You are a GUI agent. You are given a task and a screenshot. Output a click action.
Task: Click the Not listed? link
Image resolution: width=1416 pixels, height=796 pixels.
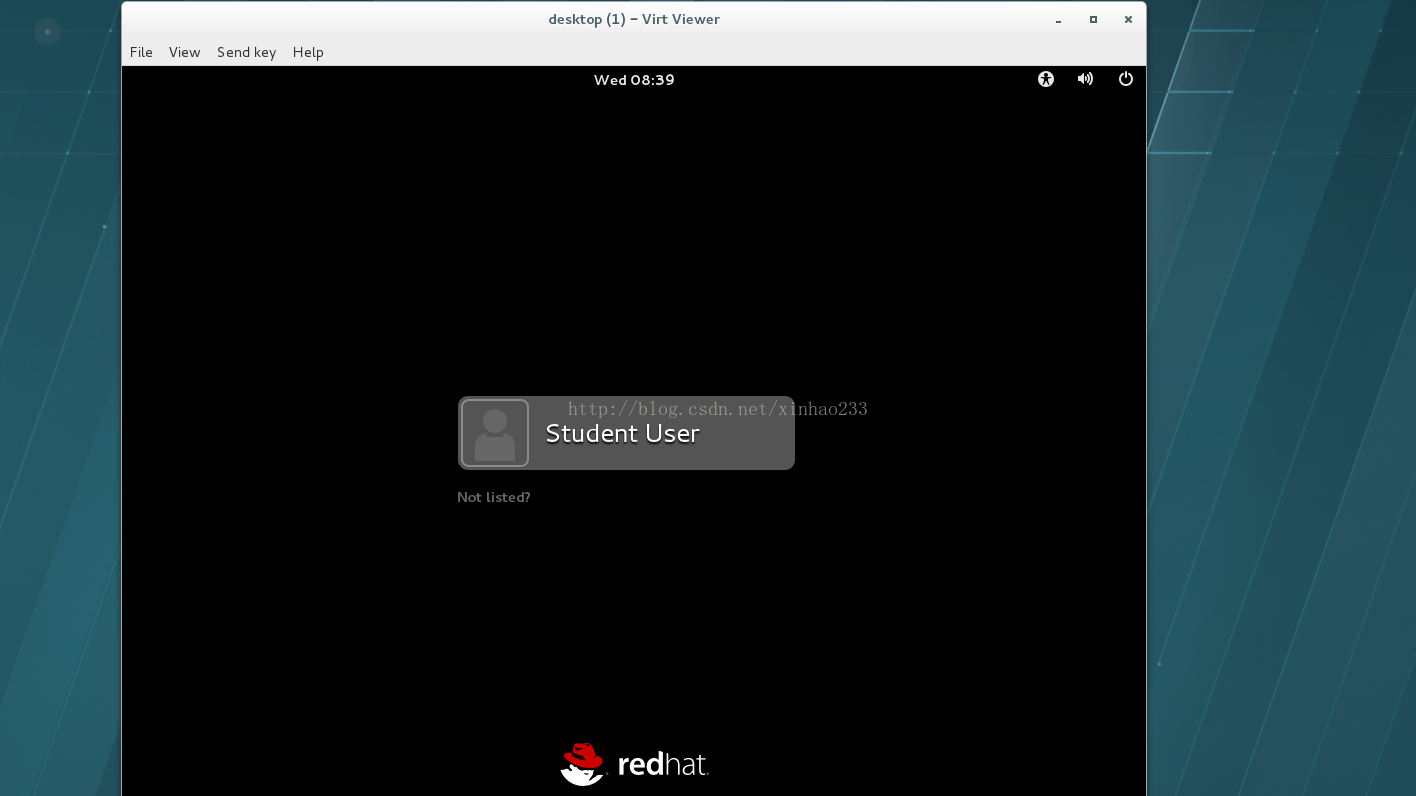click(494, 497)
